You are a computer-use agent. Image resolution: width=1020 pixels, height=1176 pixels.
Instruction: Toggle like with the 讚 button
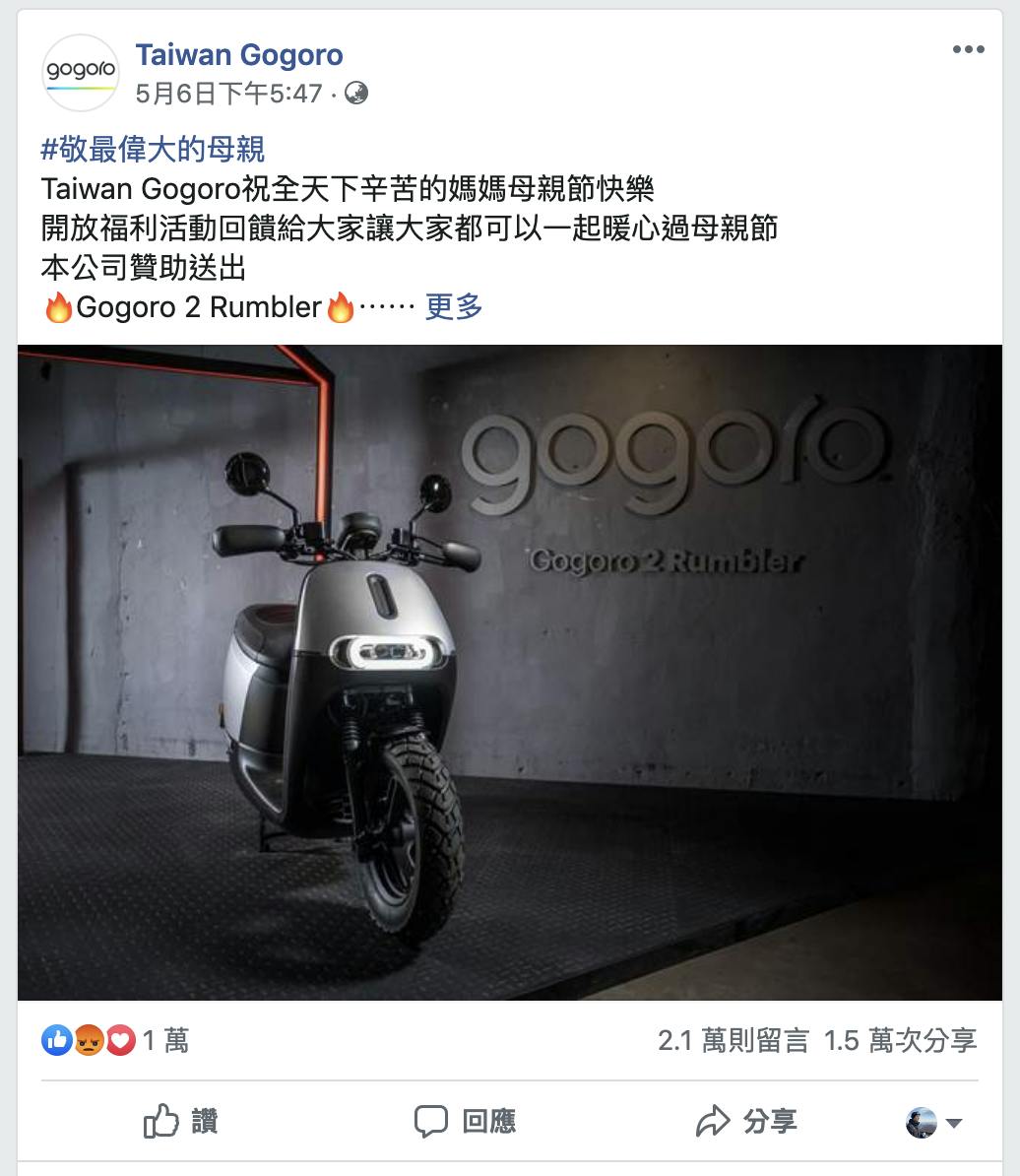point(180,1121)
